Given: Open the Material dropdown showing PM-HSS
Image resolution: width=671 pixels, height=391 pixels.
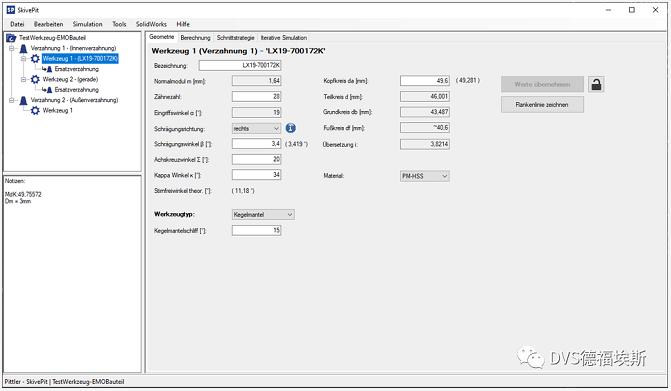Looking at the screenshot, I should pyautogui.click(x=425, y=176).
